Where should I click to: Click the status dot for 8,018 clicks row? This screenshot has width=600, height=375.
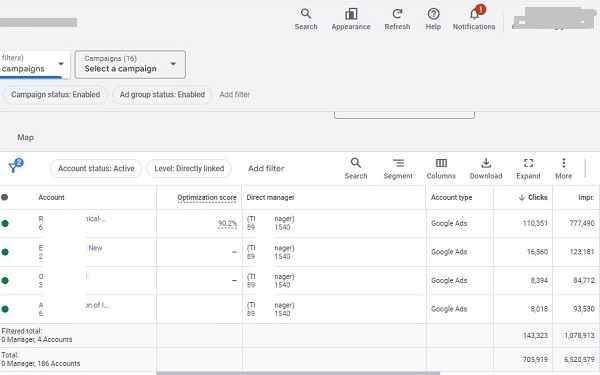point(5,309)
